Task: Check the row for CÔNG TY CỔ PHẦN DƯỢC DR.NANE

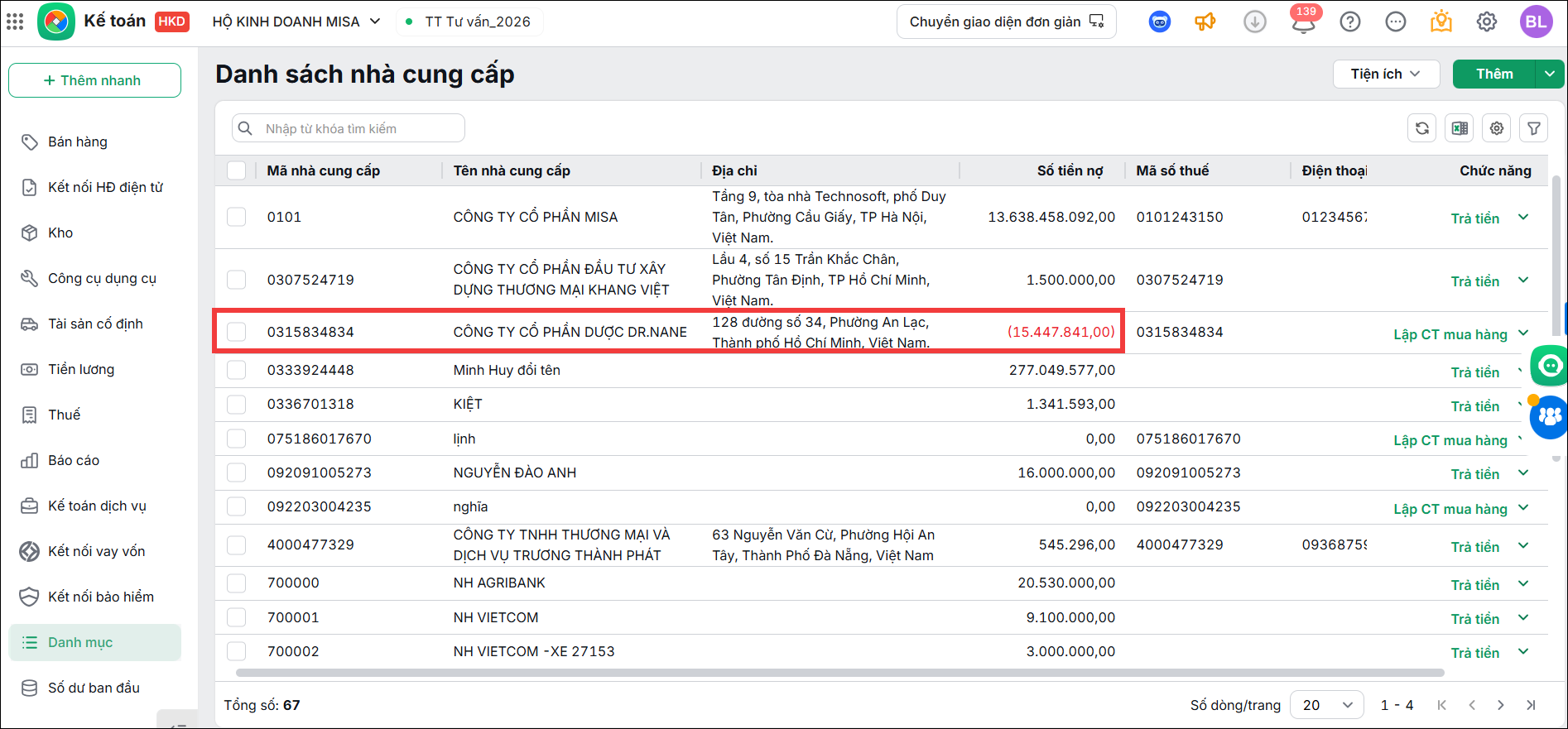Action: click(x=237, y=332)
